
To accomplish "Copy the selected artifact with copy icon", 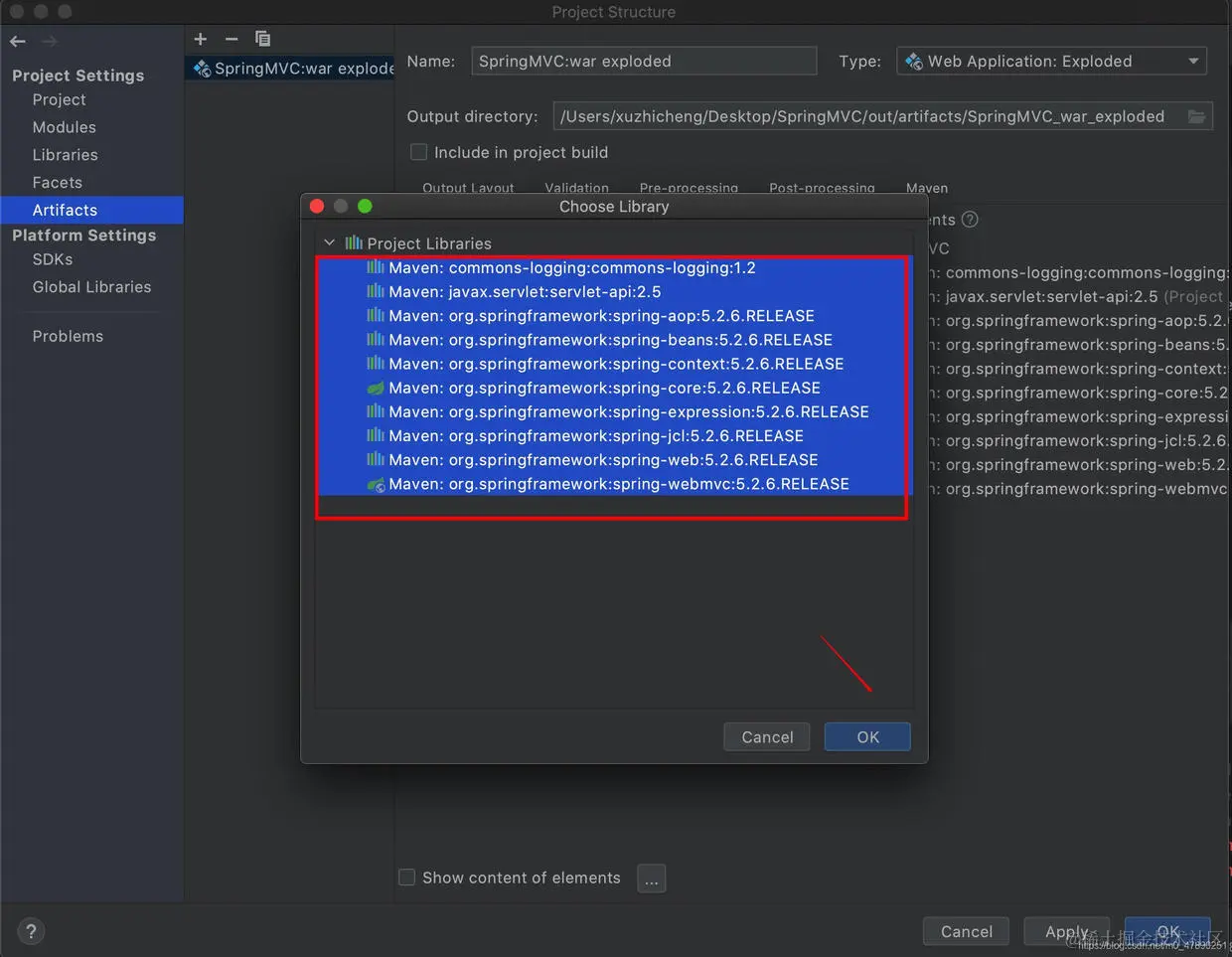I will [x=262, y=39].
